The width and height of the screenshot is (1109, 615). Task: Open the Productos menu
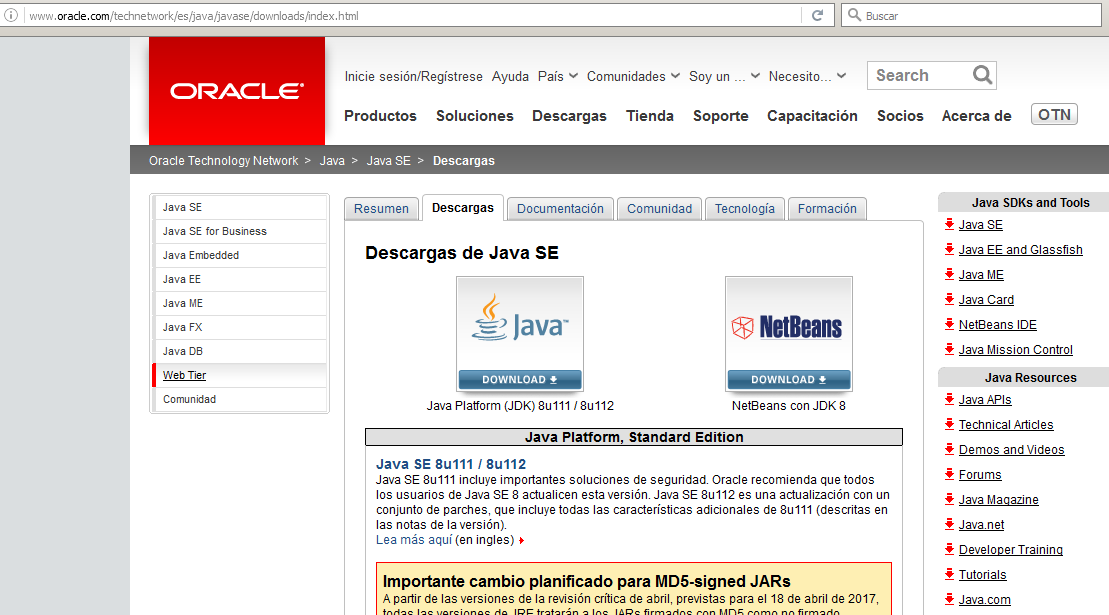(381, 116)
